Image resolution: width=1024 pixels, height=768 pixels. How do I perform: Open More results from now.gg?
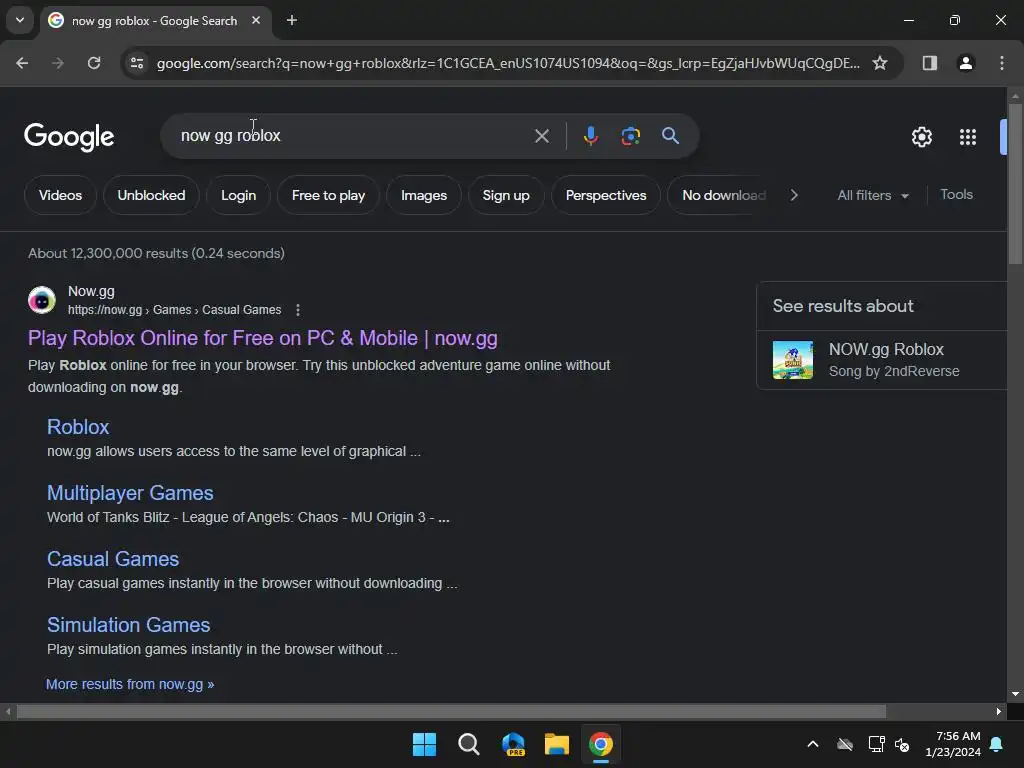(x=130, y=684)
